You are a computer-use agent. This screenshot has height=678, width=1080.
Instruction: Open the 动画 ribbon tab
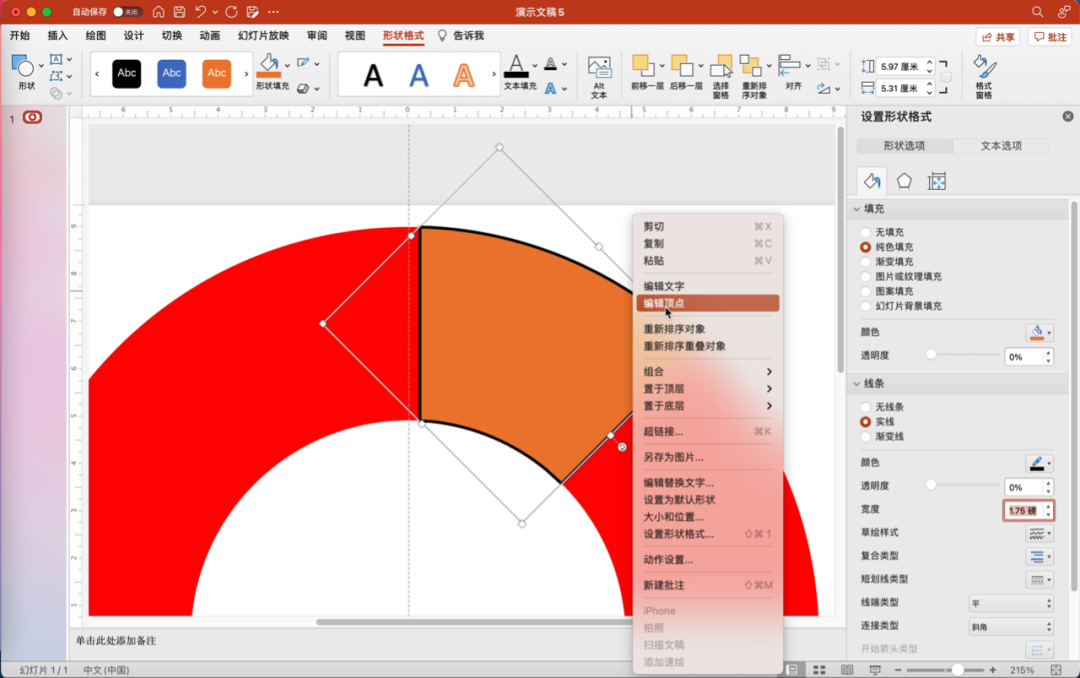[x=209, y=35]
